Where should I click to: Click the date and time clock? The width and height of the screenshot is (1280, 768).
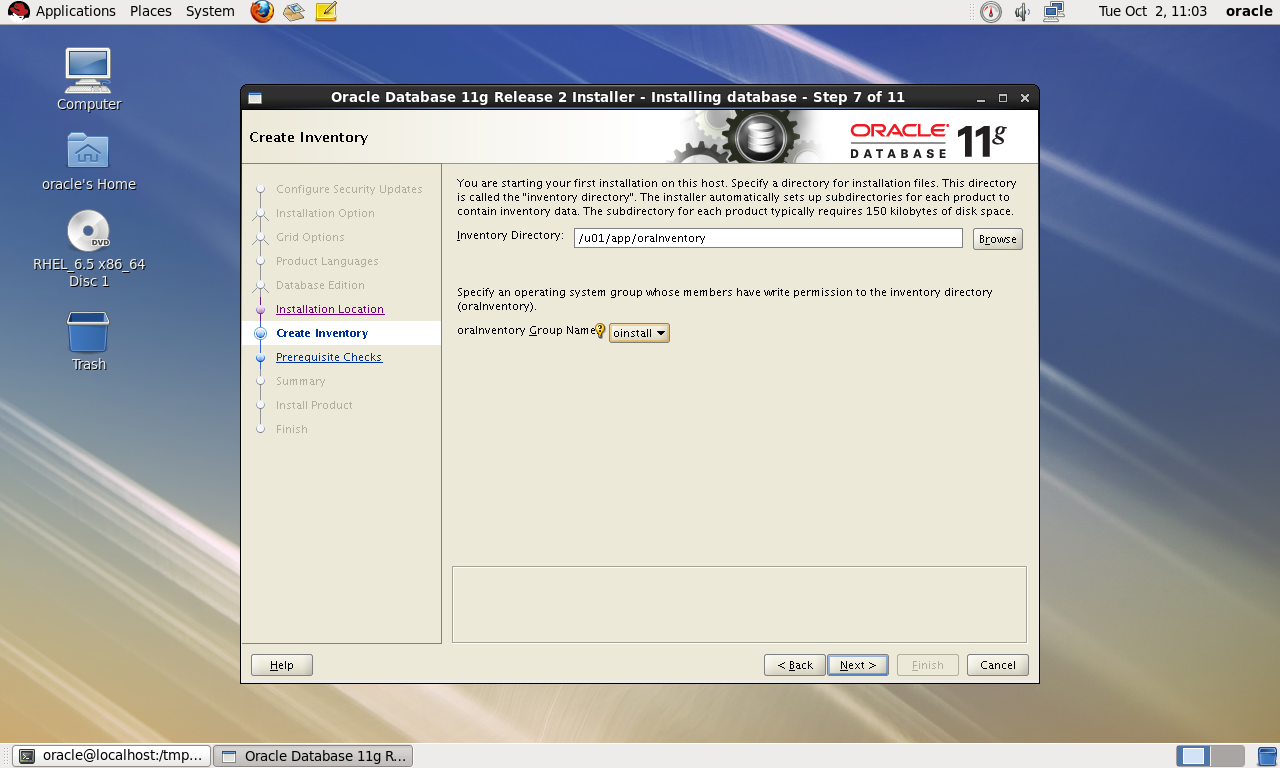tap(1152, 11)
